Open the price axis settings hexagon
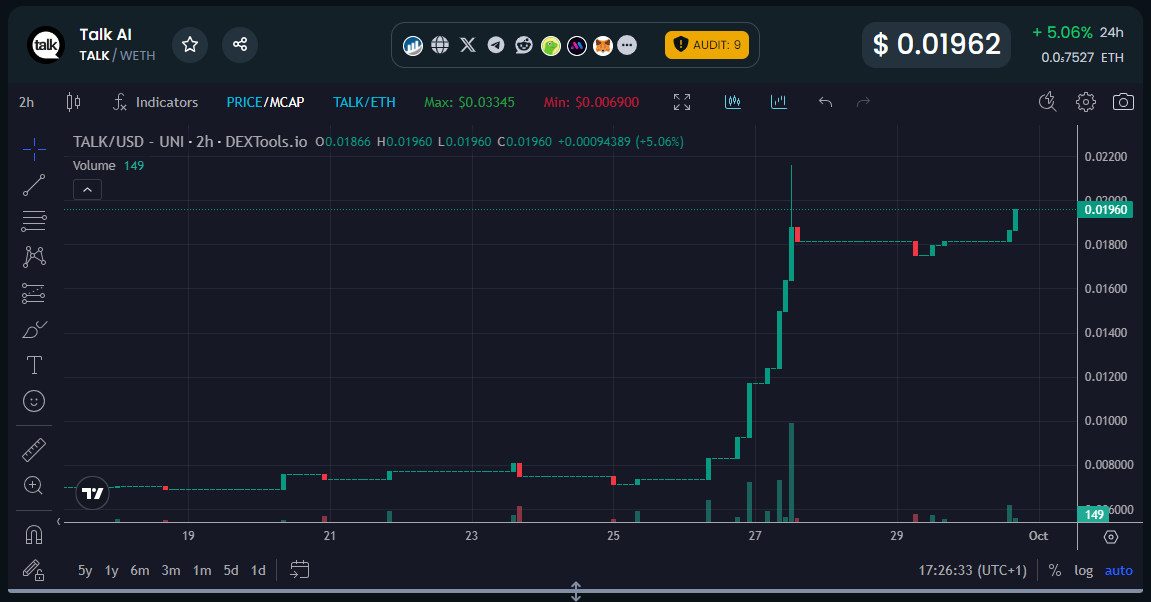This screenshot has height=602, width=1151. [1111, 537]
